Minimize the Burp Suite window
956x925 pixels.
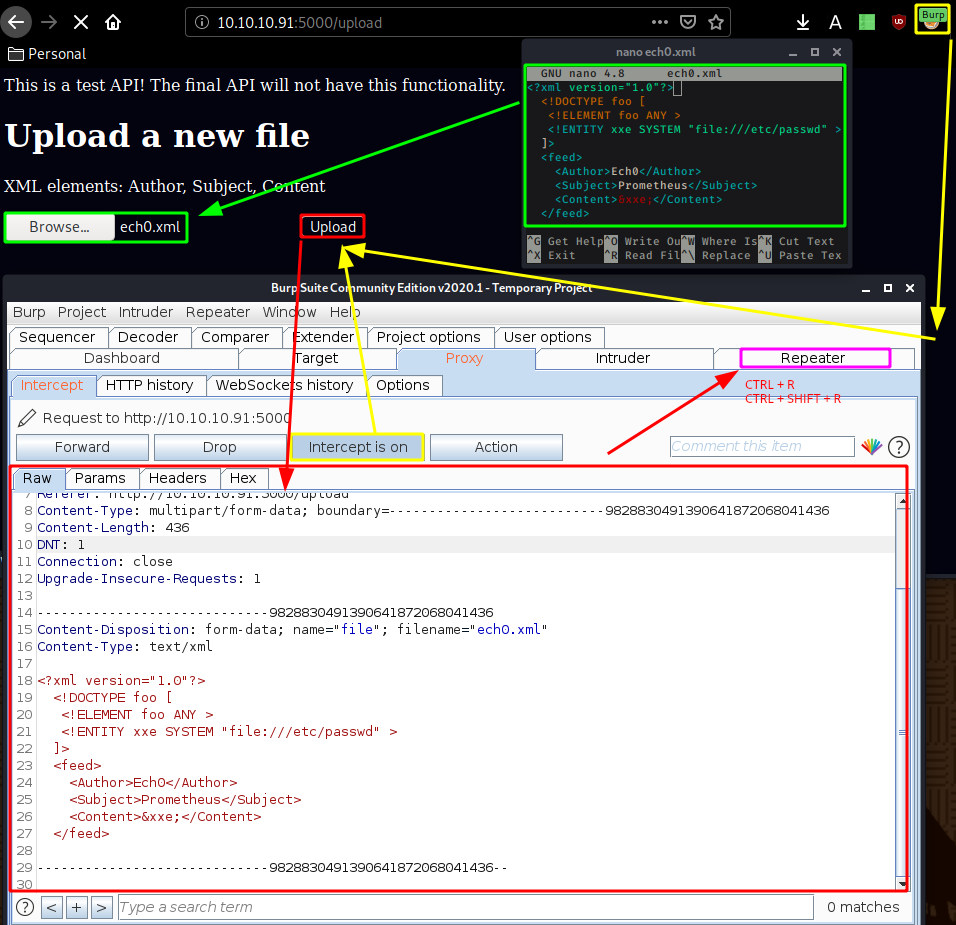click(x=866, y=288)
